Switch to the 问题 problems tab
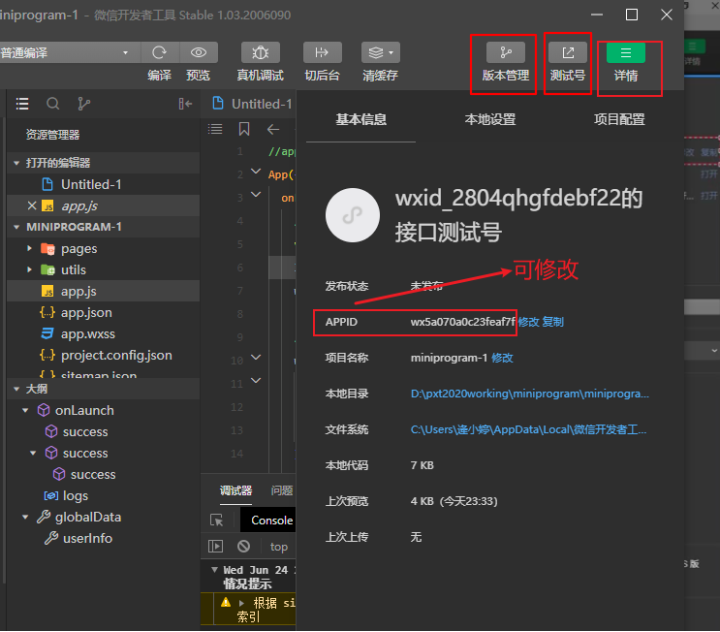 pyautogui.click(x=282, y=491)
